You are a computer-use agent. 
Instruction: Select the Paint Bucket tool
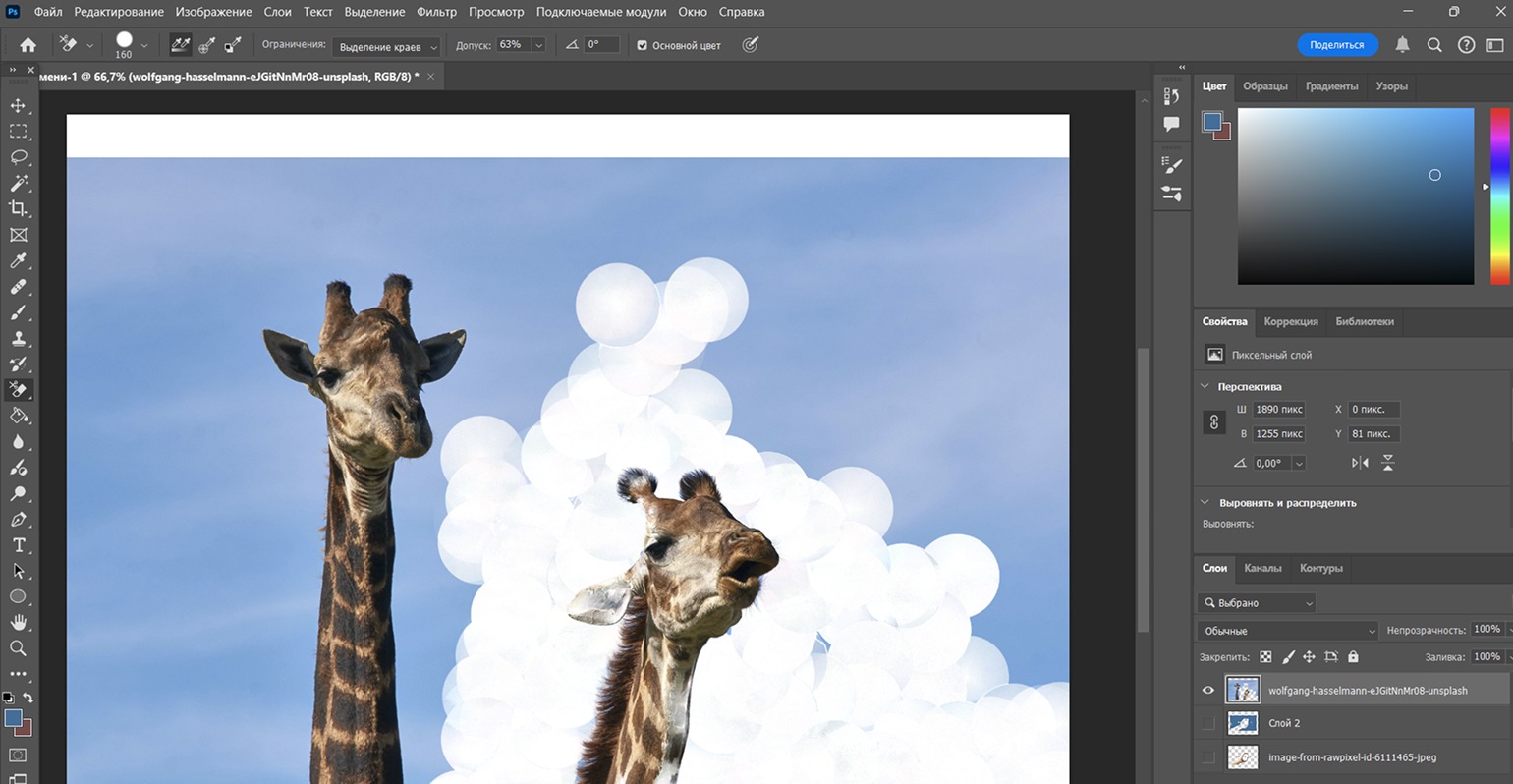[18, 416]
